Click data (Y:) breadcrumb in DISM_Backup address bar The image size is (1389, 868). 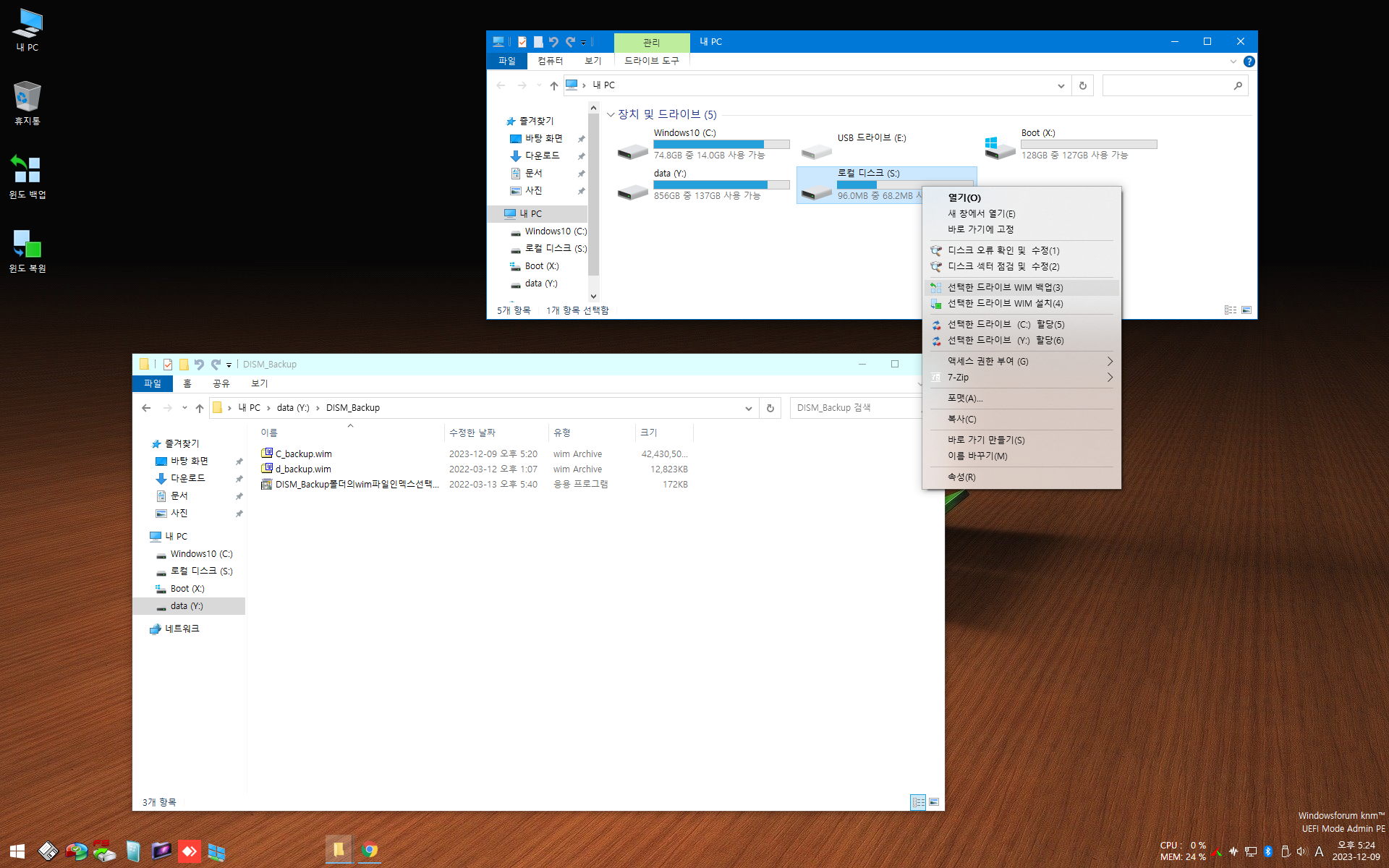pyautogui.click(x=293, y=408)
